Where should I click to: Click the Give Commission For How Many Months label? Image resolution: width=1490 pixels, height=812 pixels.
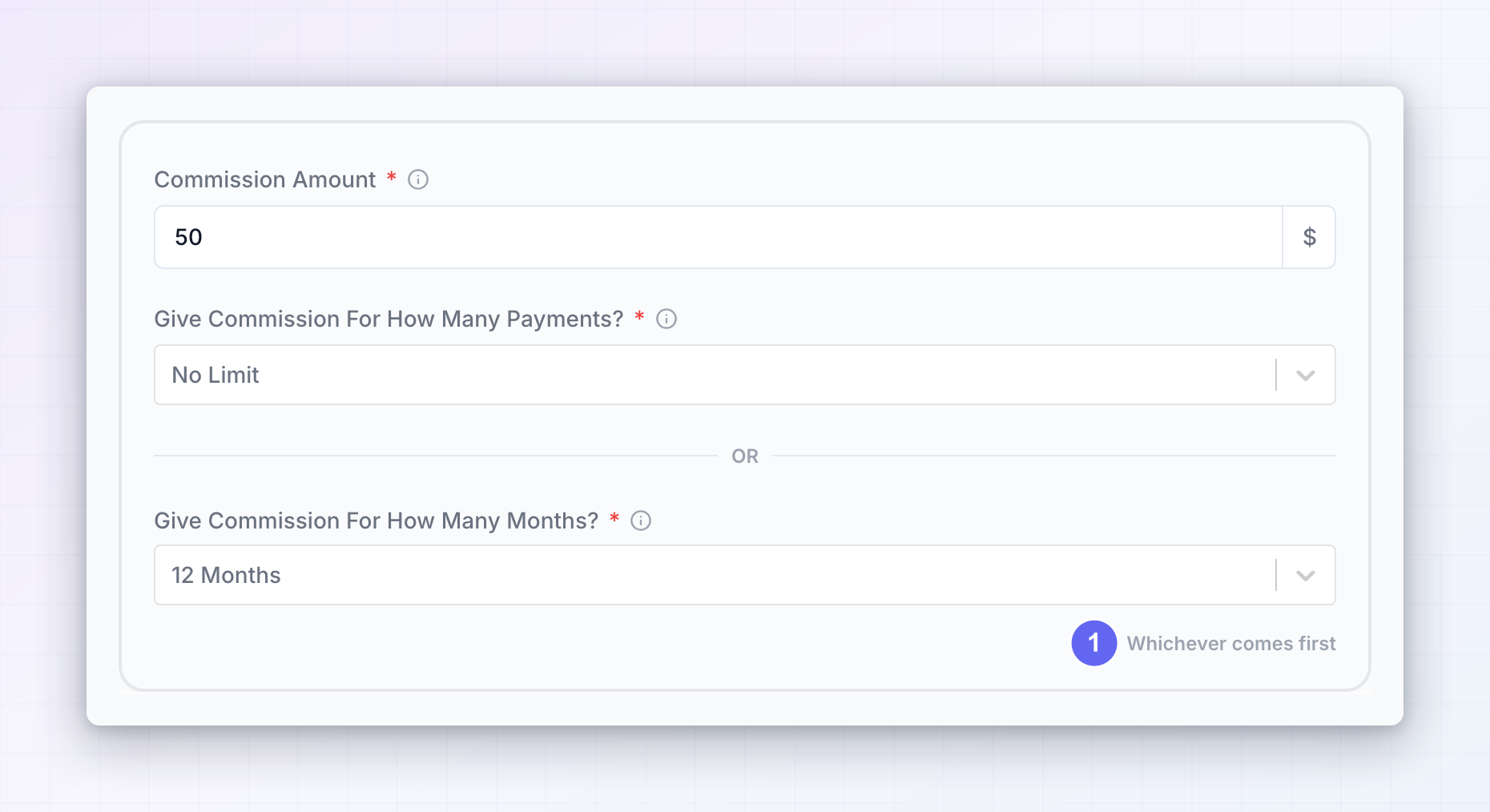coord(377,521)
